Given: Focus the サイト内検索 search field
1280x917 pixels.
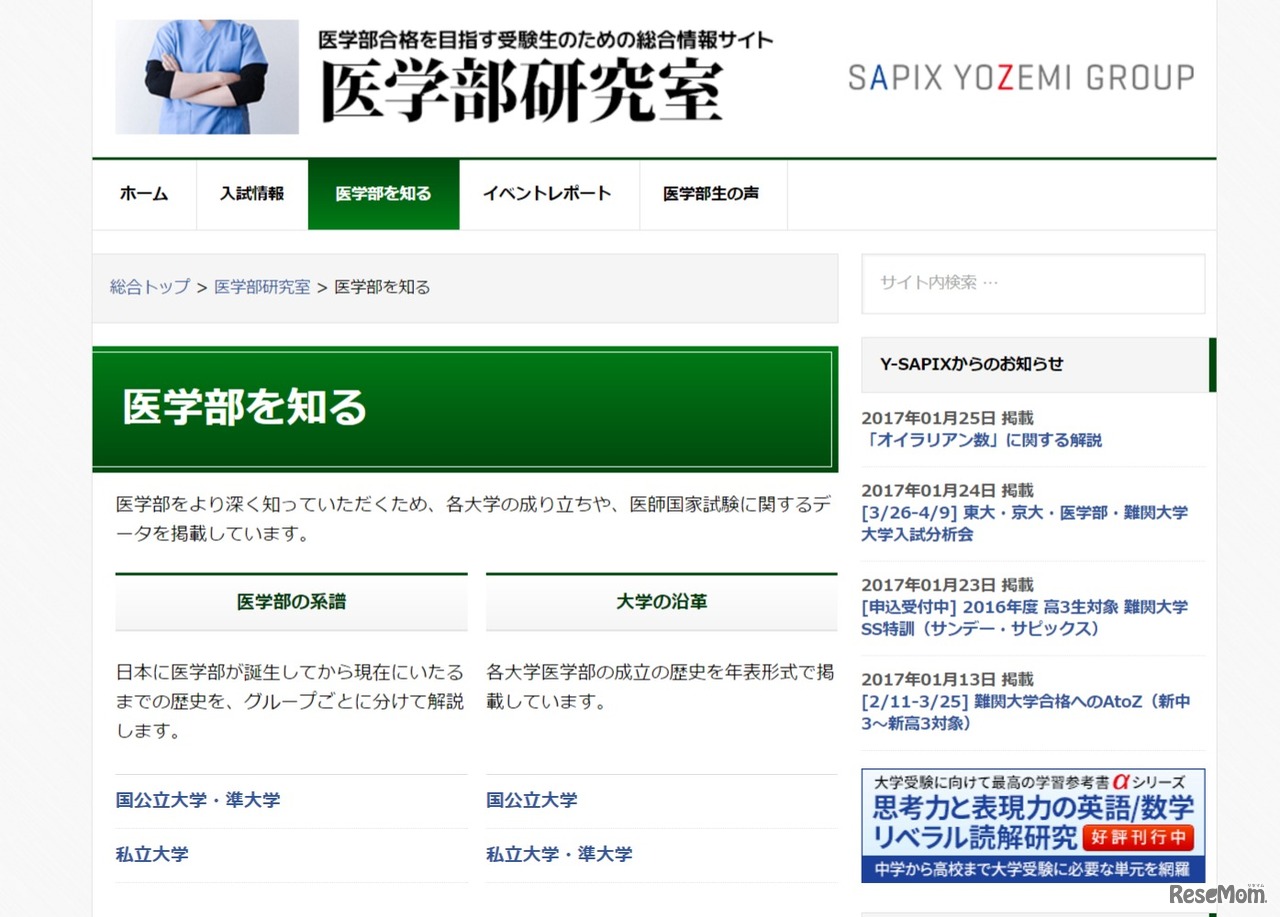Looking at the screenshot, I should pyautogui.click(x=1033, y=283).
